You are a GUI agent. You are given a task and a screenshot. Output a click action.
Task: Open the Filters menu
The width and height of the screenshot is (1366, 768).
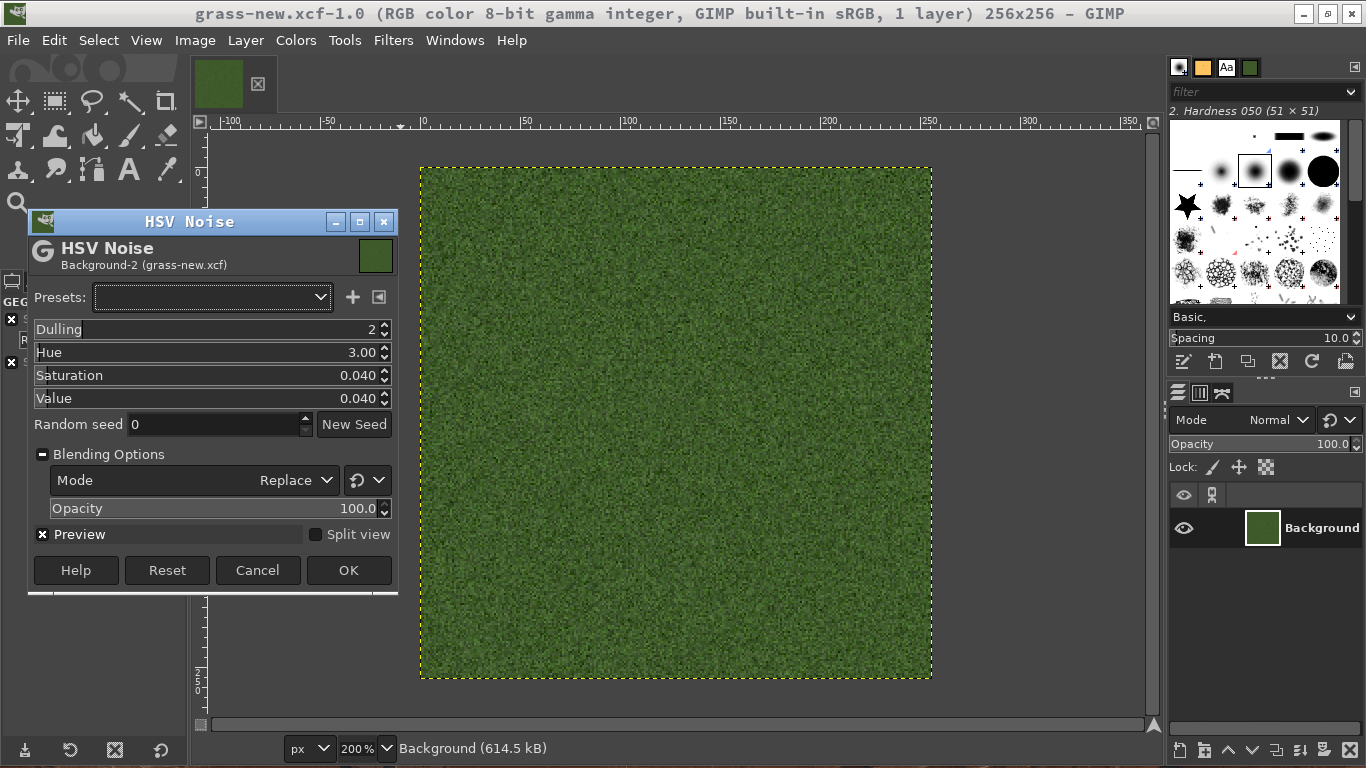393,40
